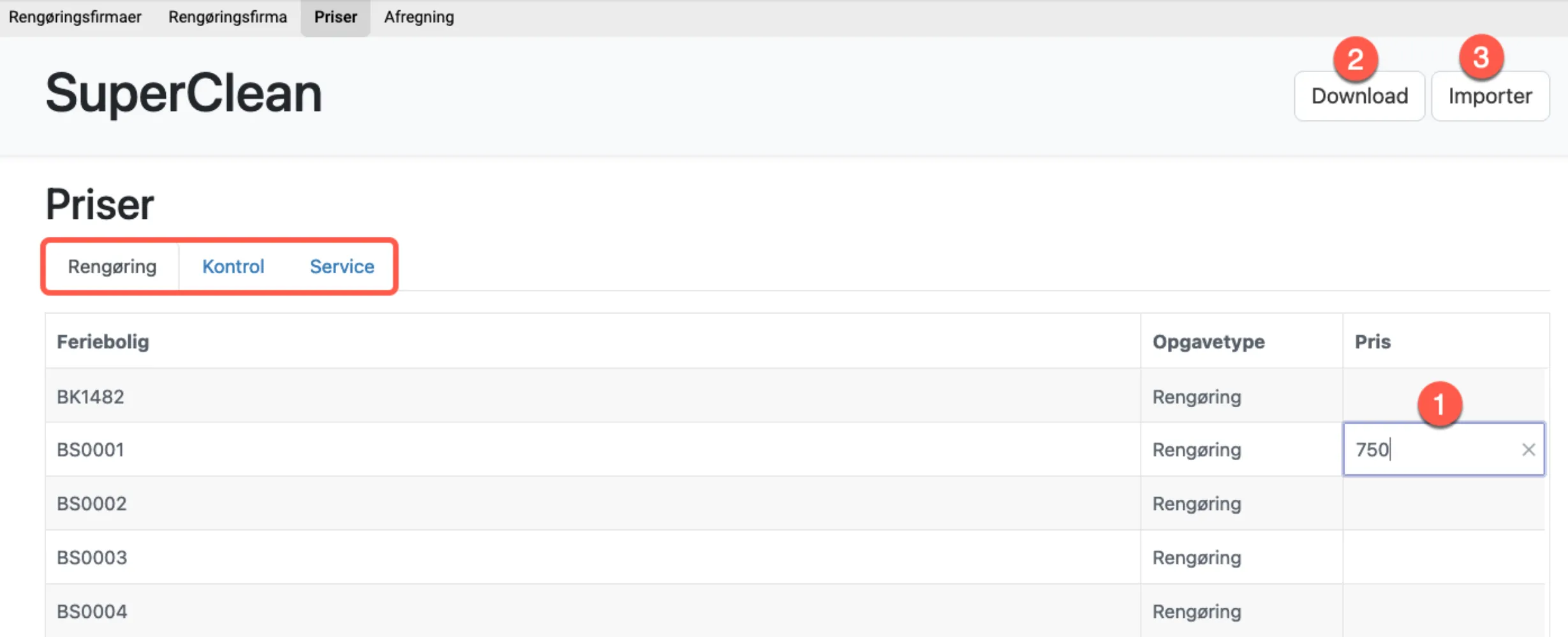
Task: Open the Rengøringsfirmaer menu item
Action: (74, 17)
